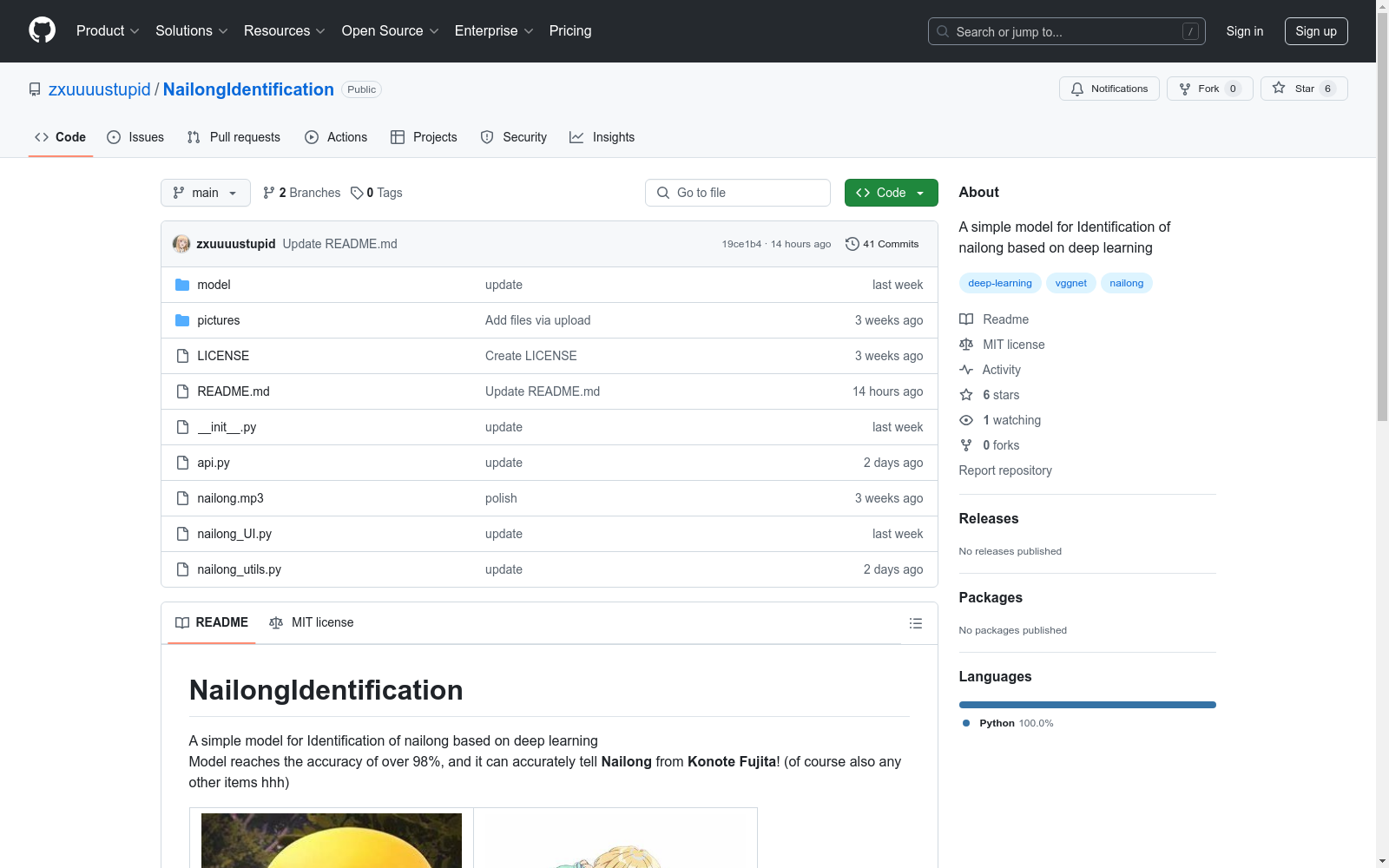1389x868 pixels.
Task: Switch to the Issues tab
Action: (x=135, y=137)
